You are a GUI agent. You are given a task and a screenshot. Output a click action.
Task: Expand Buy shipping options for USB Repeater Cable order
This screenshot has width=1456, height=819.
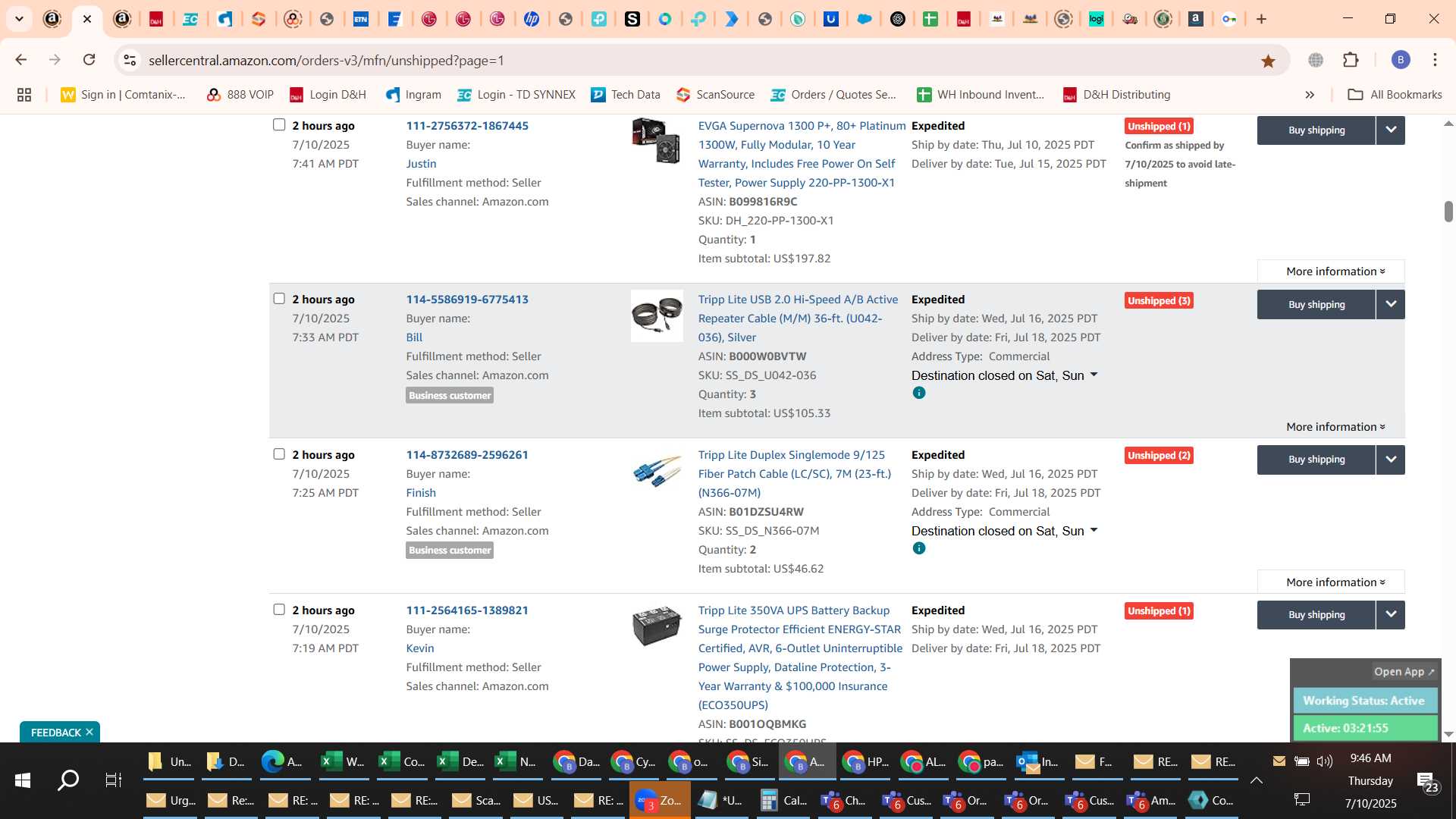pos(1391,304)
